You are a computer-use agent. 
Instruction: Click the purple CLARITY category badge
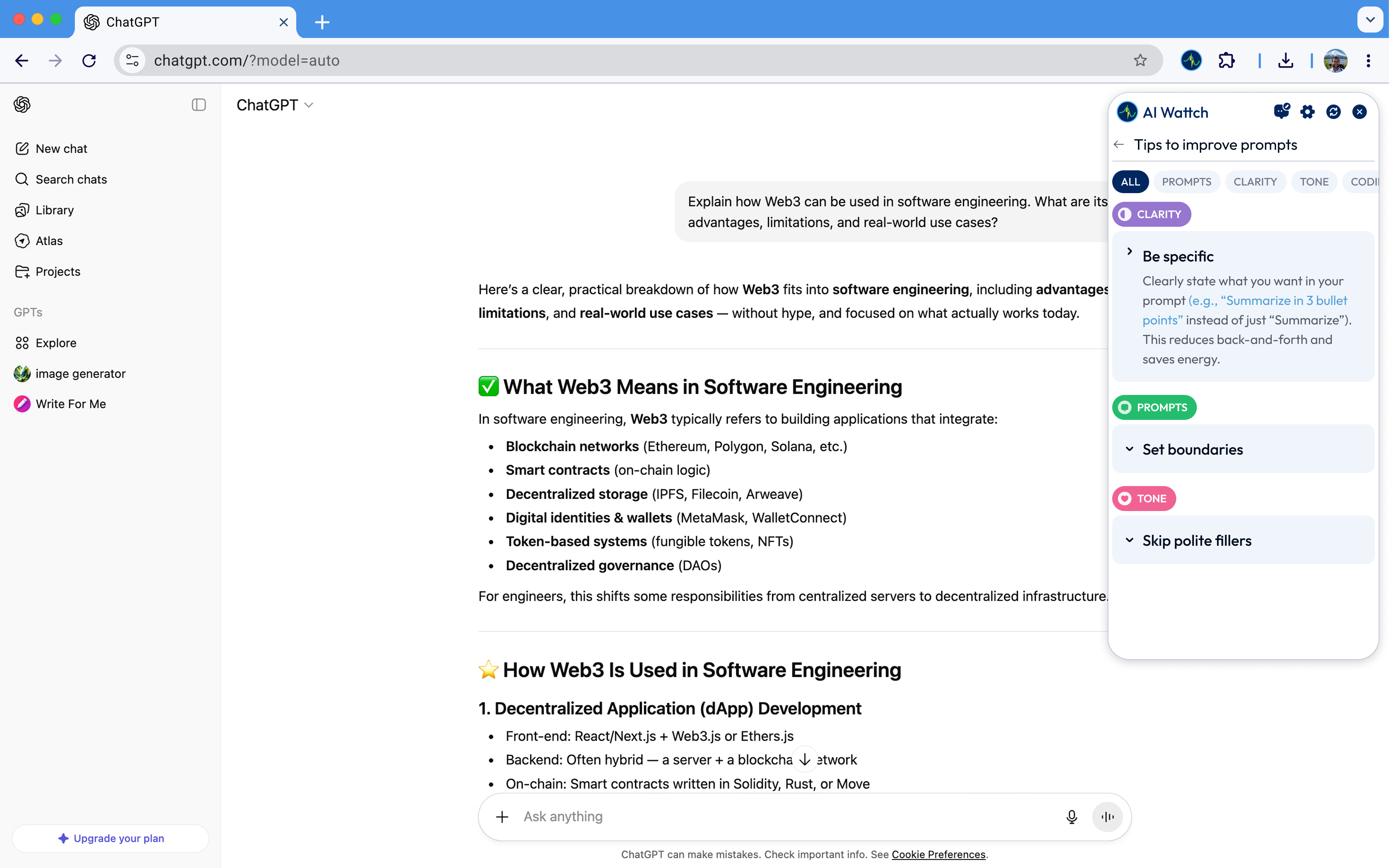click(x=1151, y=214)
